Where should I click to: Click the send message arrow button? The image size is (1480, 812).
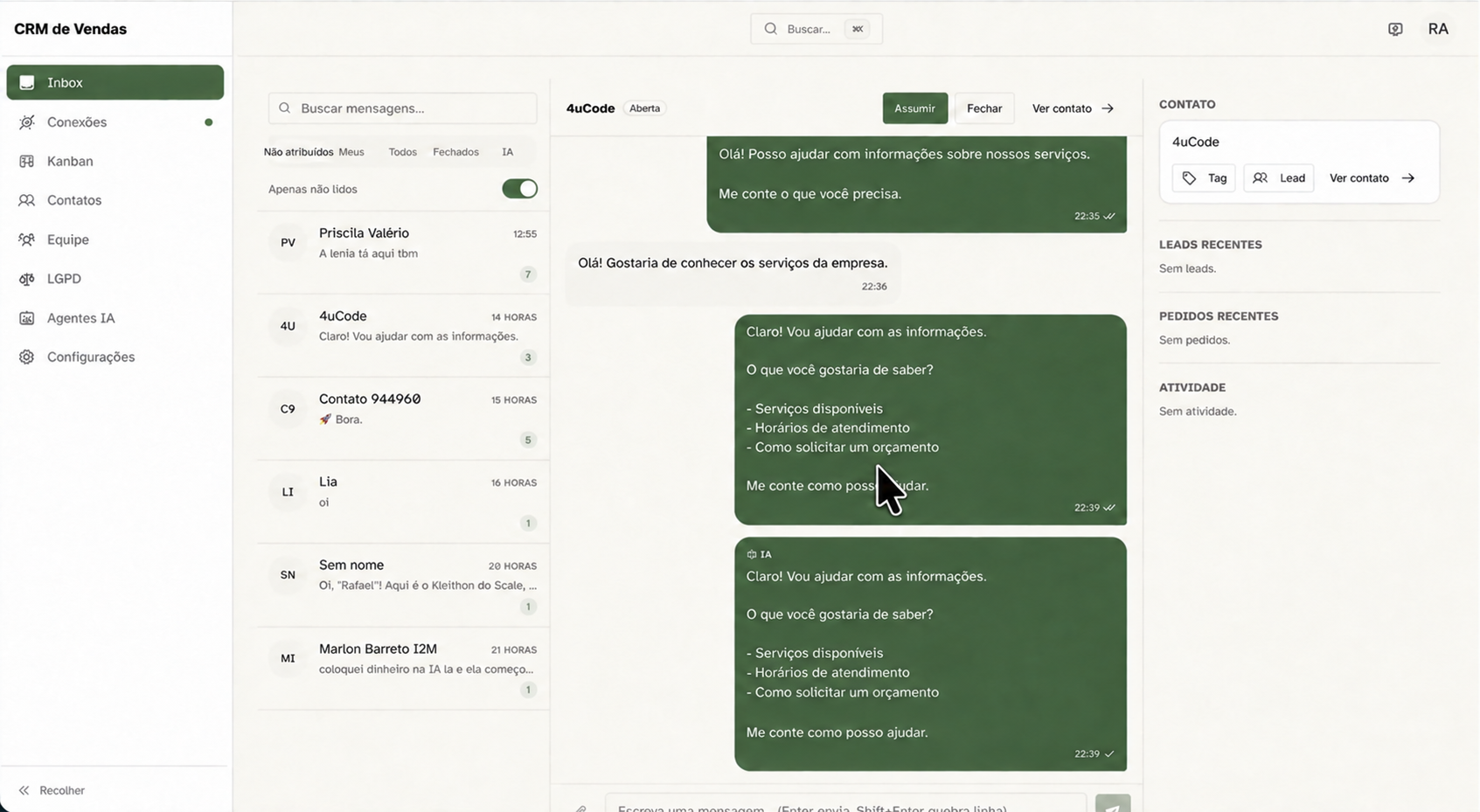(1113, 804)
